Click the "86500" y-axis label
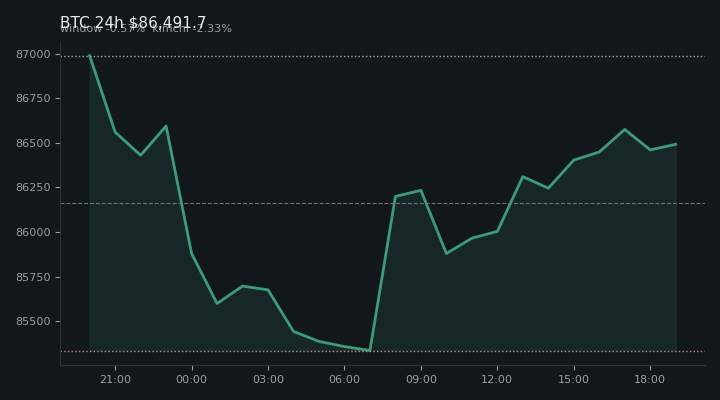 pos(33,143)
